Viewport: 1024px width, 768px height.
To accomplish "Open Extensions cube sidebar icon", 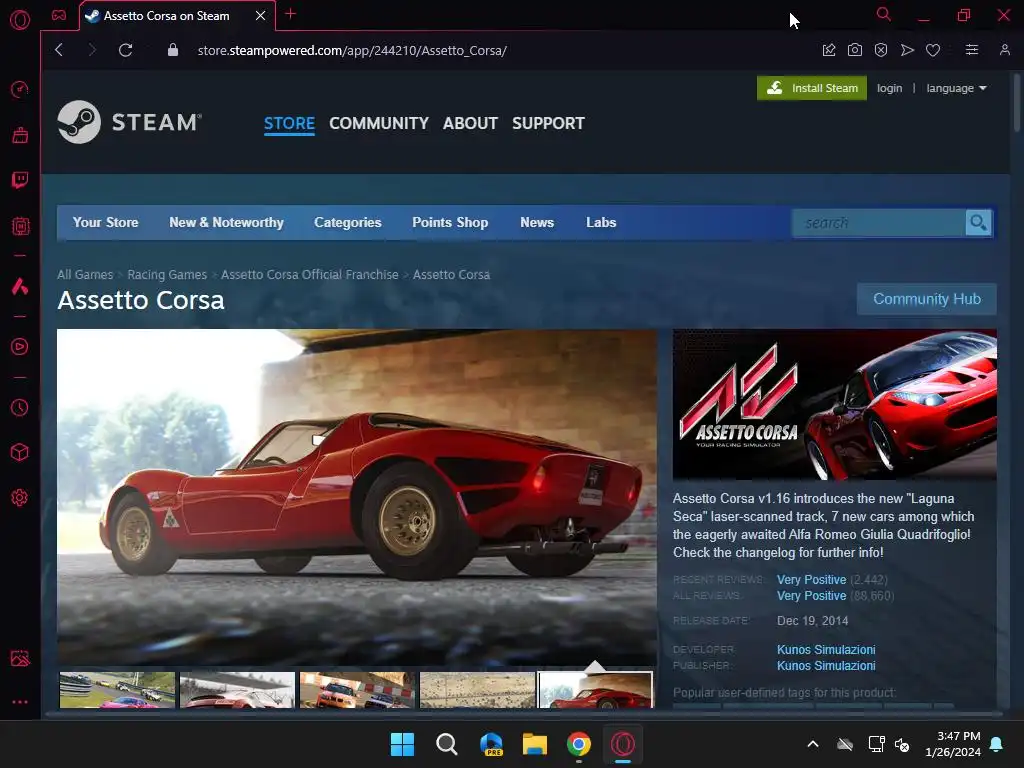I will 20,453.
